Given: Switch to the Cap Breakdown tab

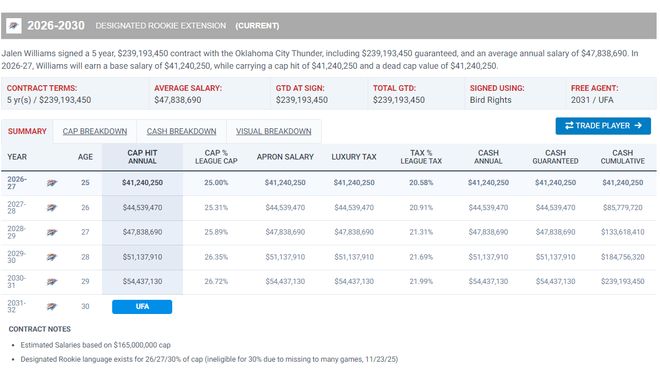Looking at the screenshot, I should pos(95,131).
